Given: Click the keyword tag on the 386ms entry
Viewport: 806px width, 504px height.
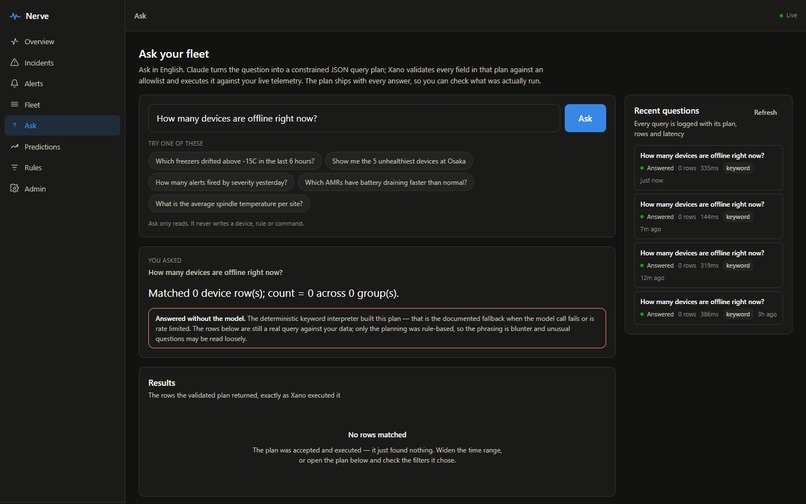Looking at the screenshot, I should pyautogui.click(x=738, y=314).
